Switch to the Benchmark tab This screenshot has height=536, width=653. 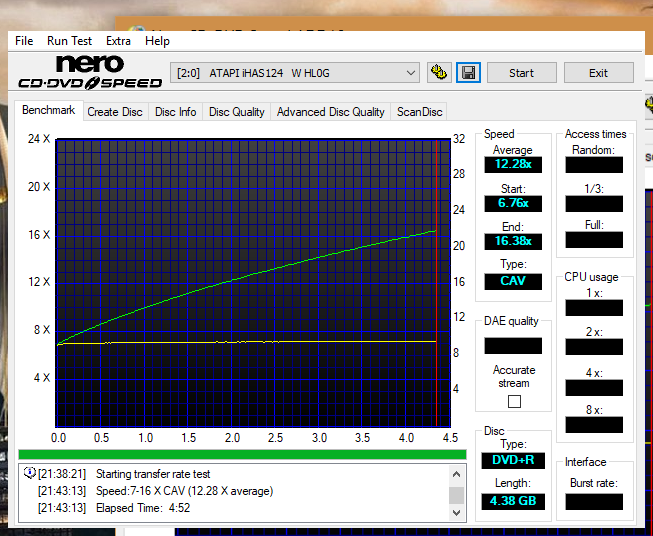click(48, 110)
